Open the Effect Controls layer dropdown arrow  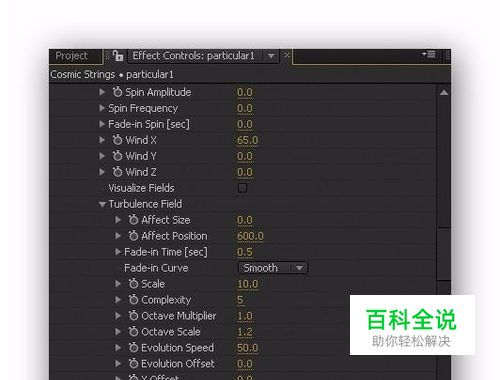271,56
